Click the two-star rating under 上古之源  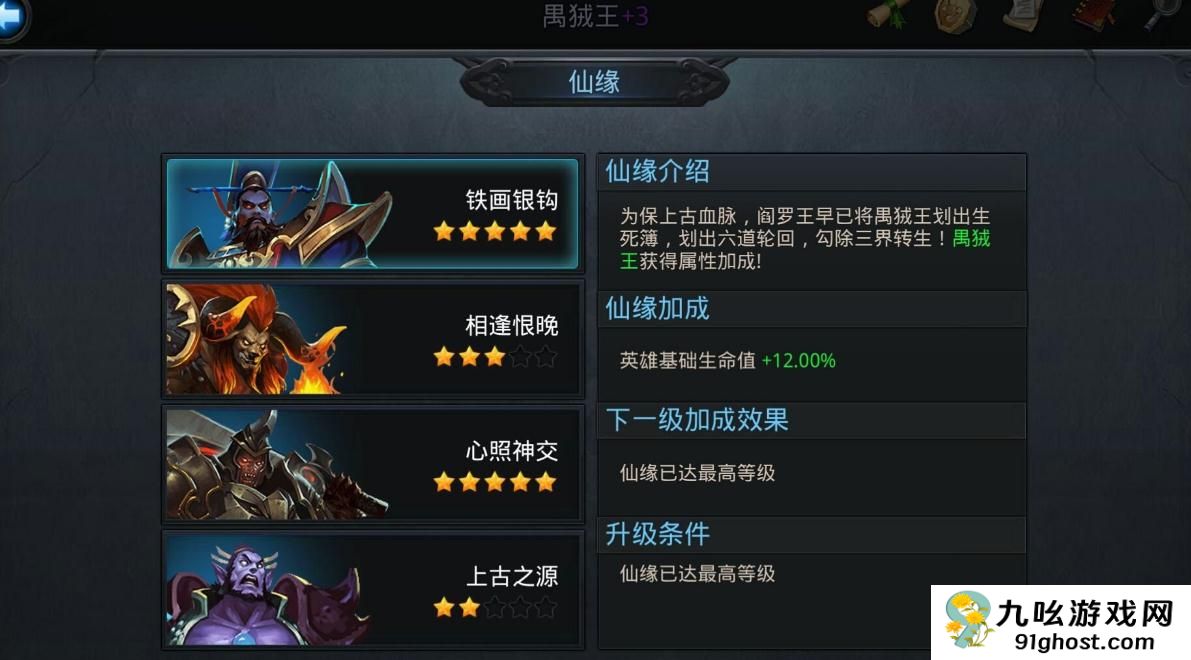point(456,607)
